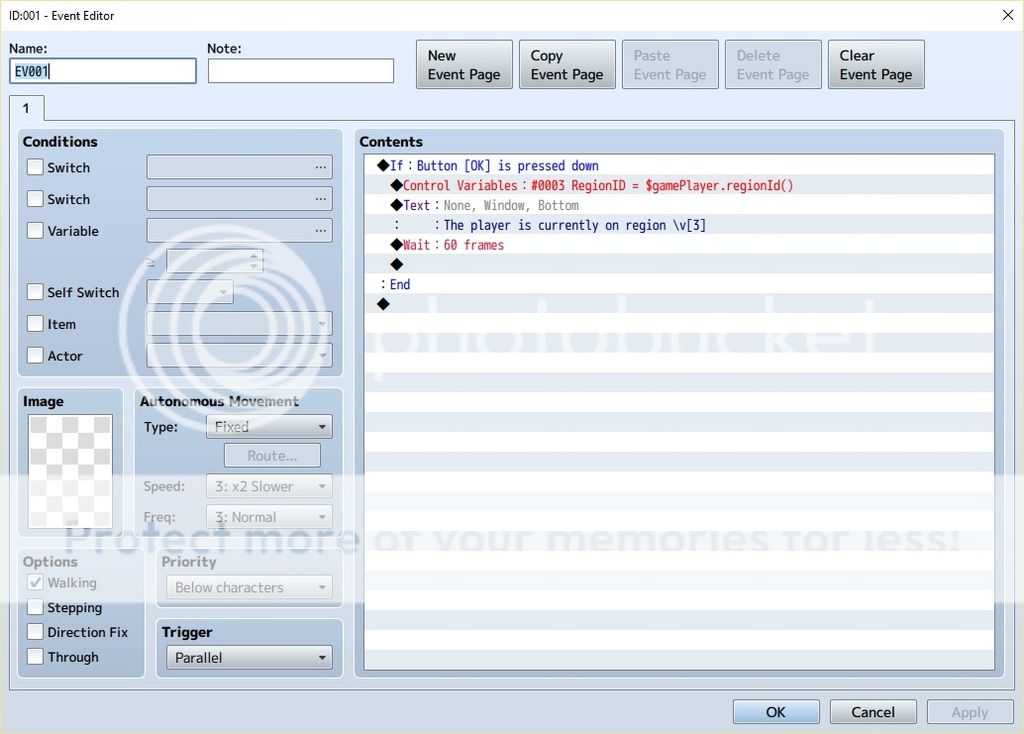Tick the Variable condition checkbox
This screenshot has width=1024, height=734.
(36, 231)
